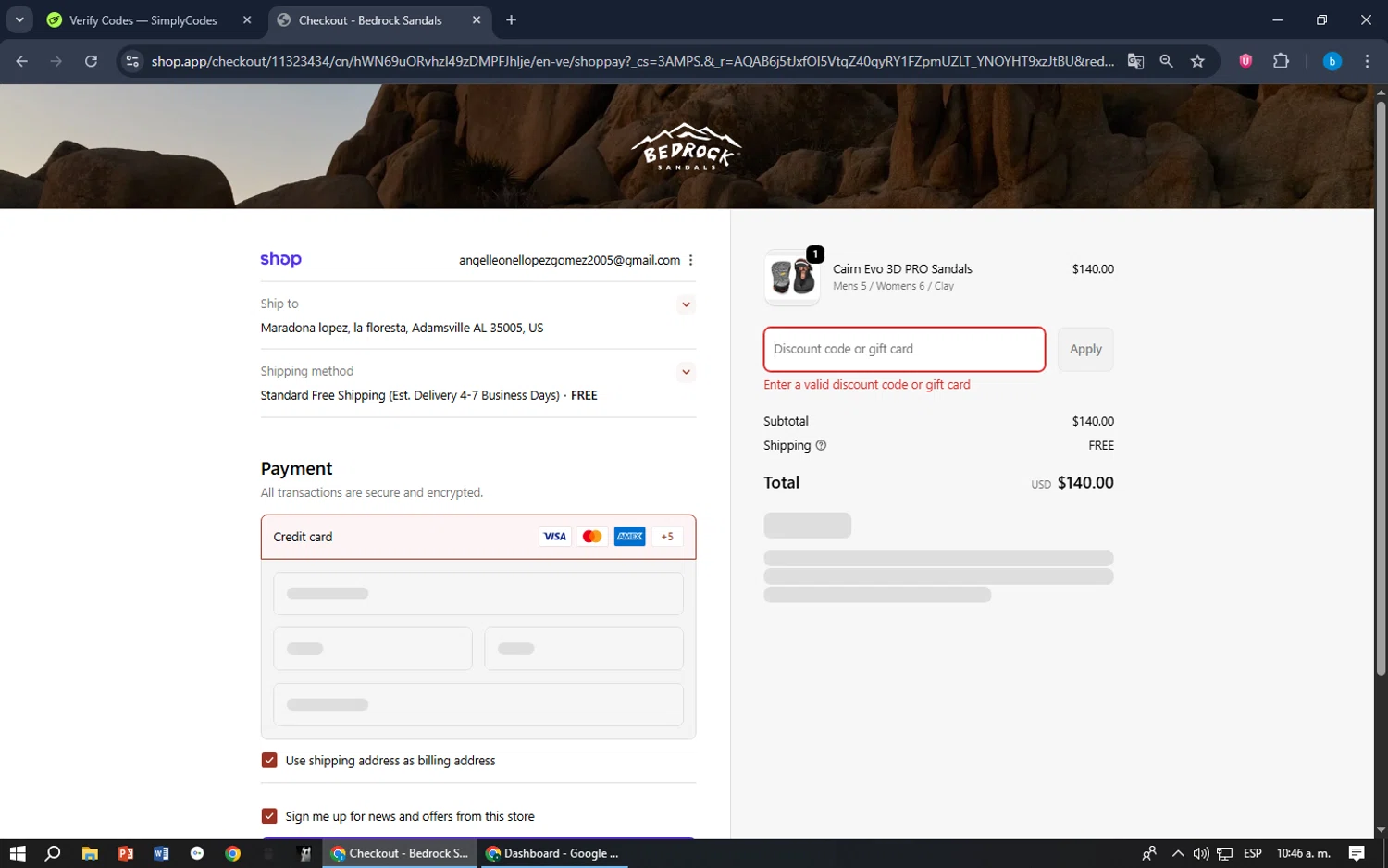The image size is (1388, 868).
Task: Open the Chrome three-dot menu
Action: point(1367,61)
